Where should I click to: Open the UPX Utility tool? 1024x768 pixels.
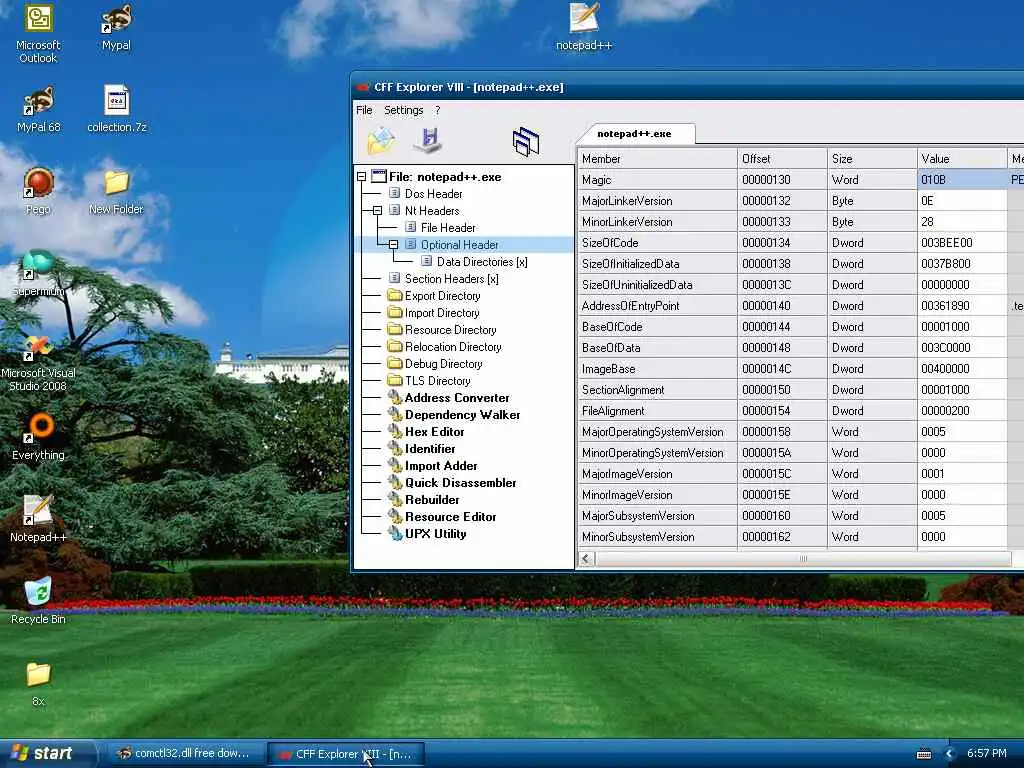(435, 534)
